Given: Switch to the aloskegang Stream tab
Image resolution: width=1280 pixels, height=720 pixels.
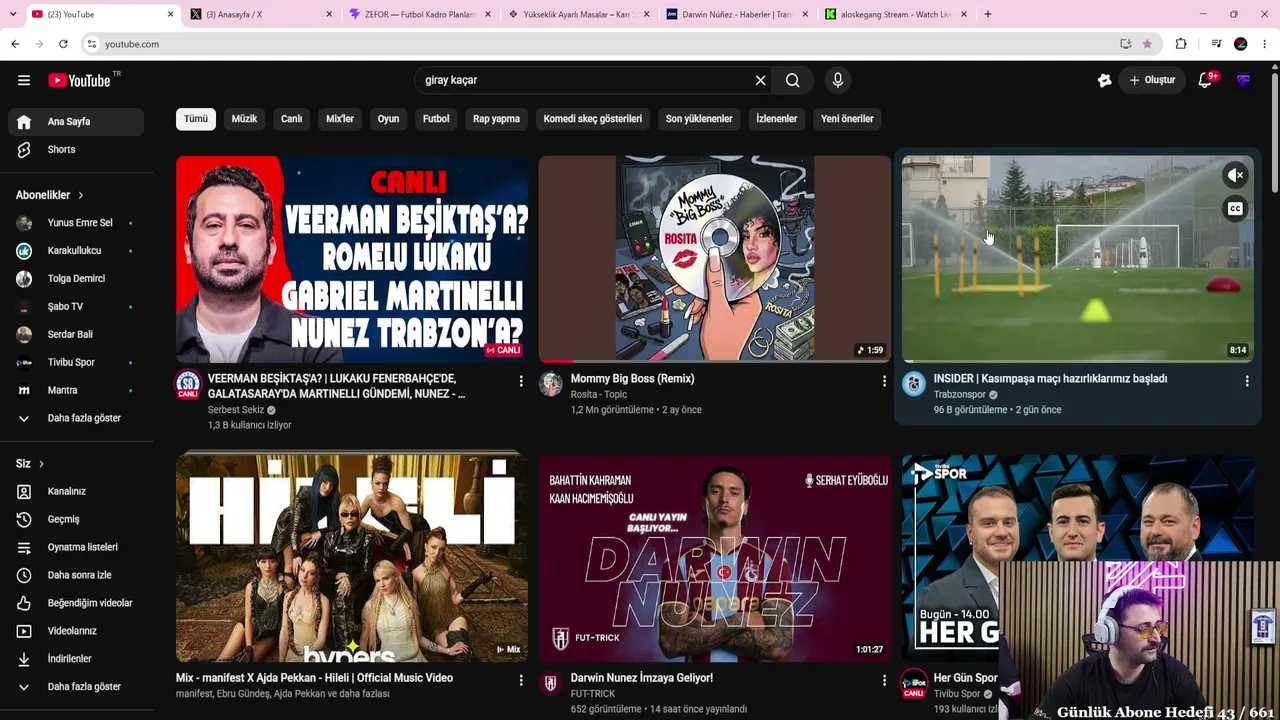Looking at the screenshot, I should tap(896, 14).
